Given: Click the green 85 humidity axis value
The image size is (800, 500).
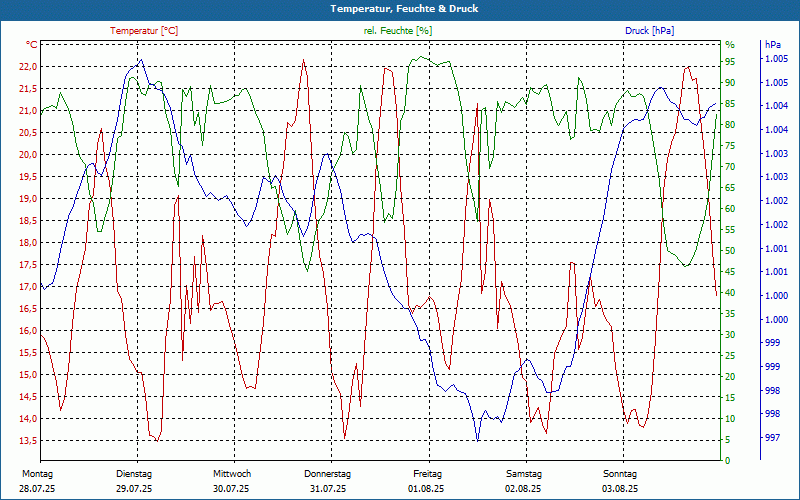Looking at the screenshot, I should click(x=730, y=104).
